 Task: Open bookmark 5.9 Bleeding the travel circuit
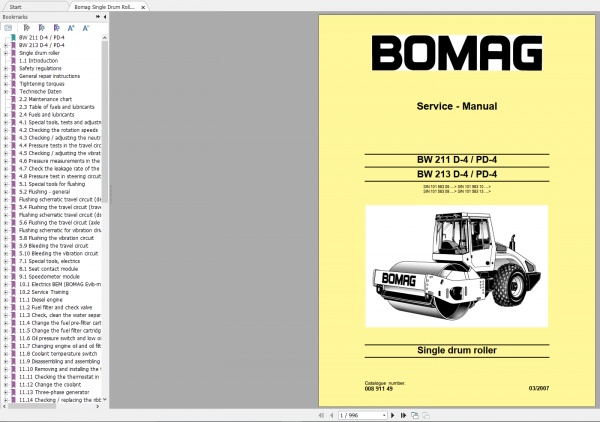(54, 246)
